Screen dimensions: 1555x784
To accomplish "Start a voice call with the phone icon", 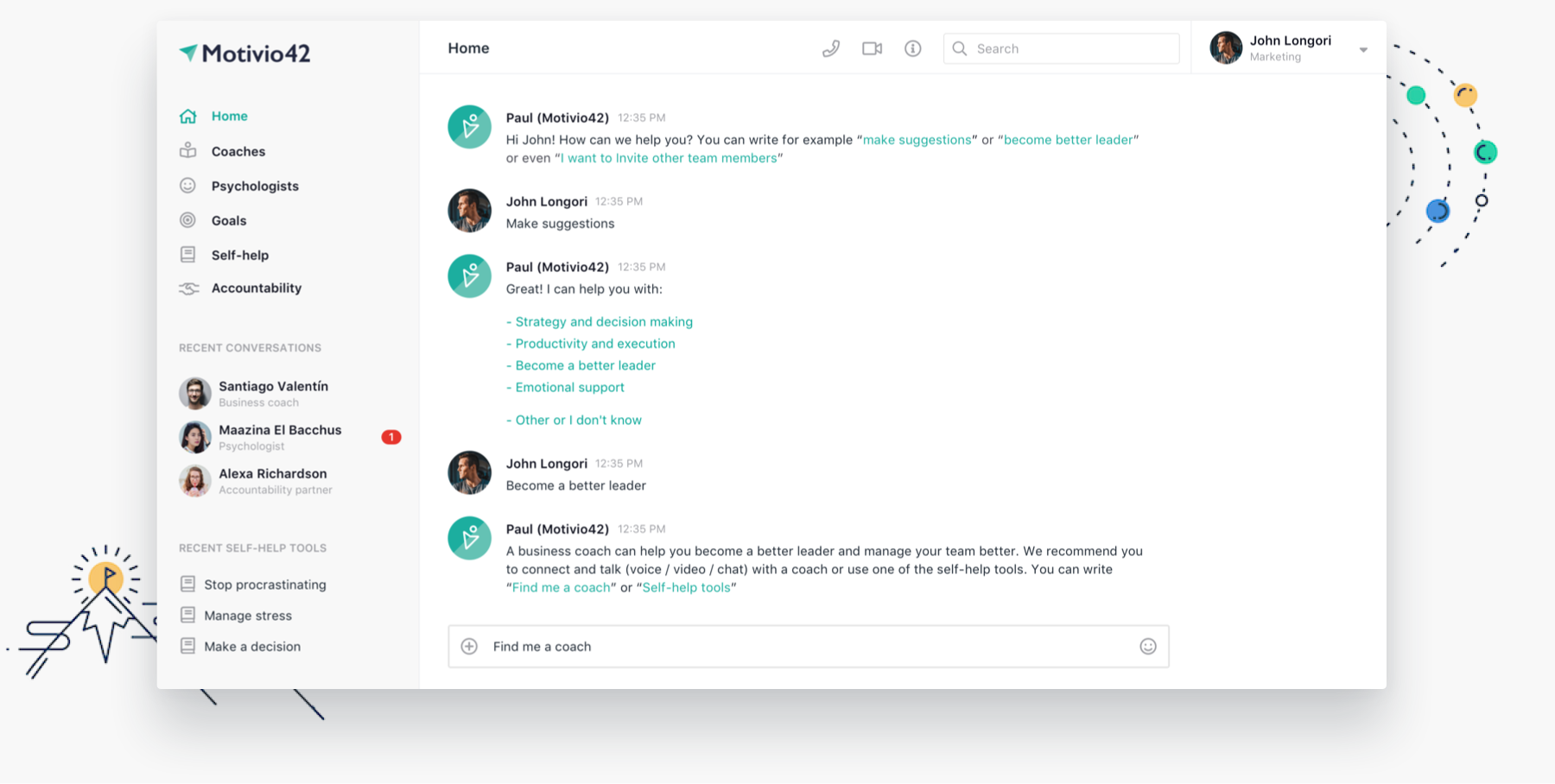I will tap(831, 48).
